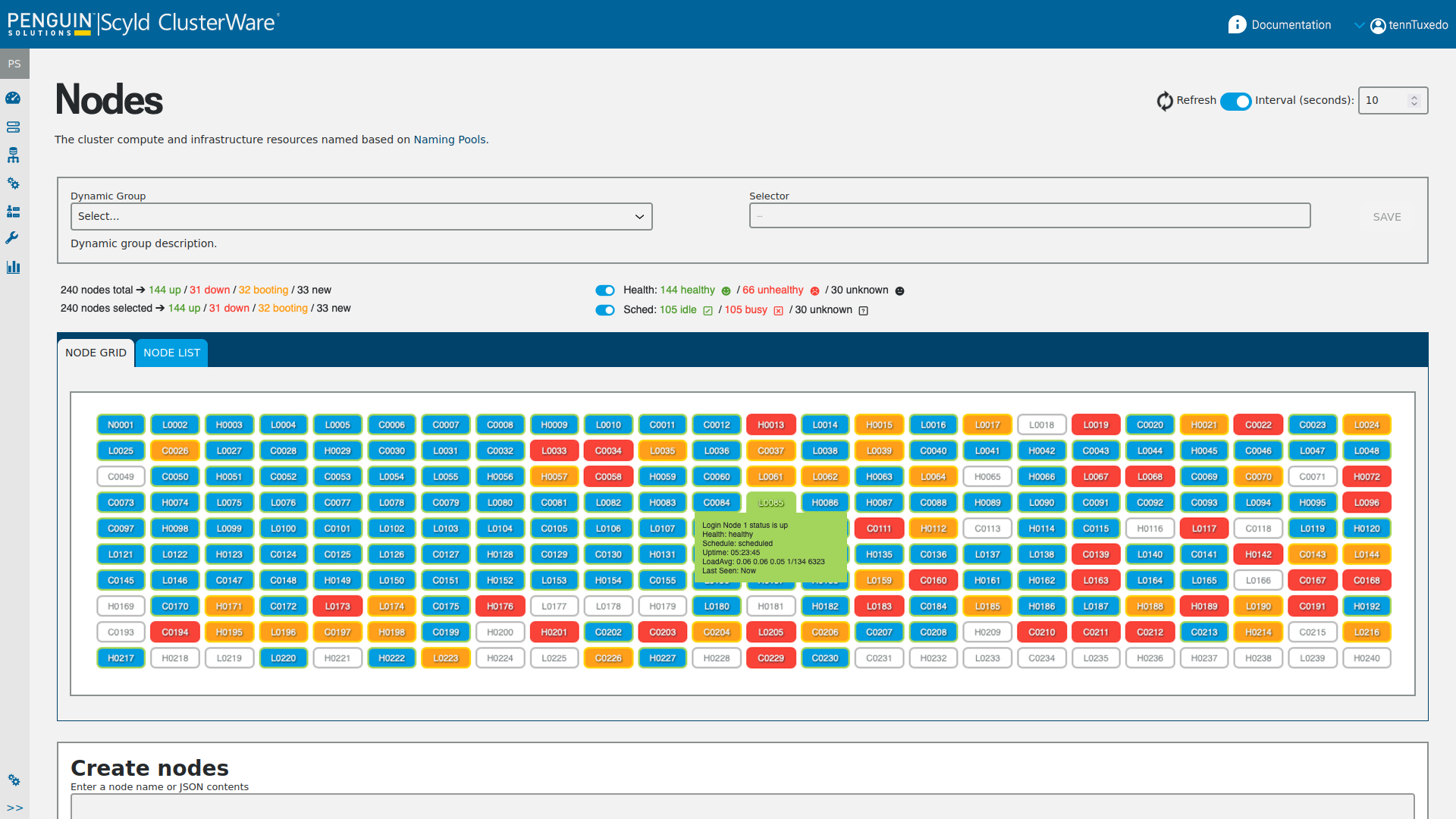Switch to the NODE LIST tab
Viewport: 1456px width, 819px height.
tap(171, 353)
